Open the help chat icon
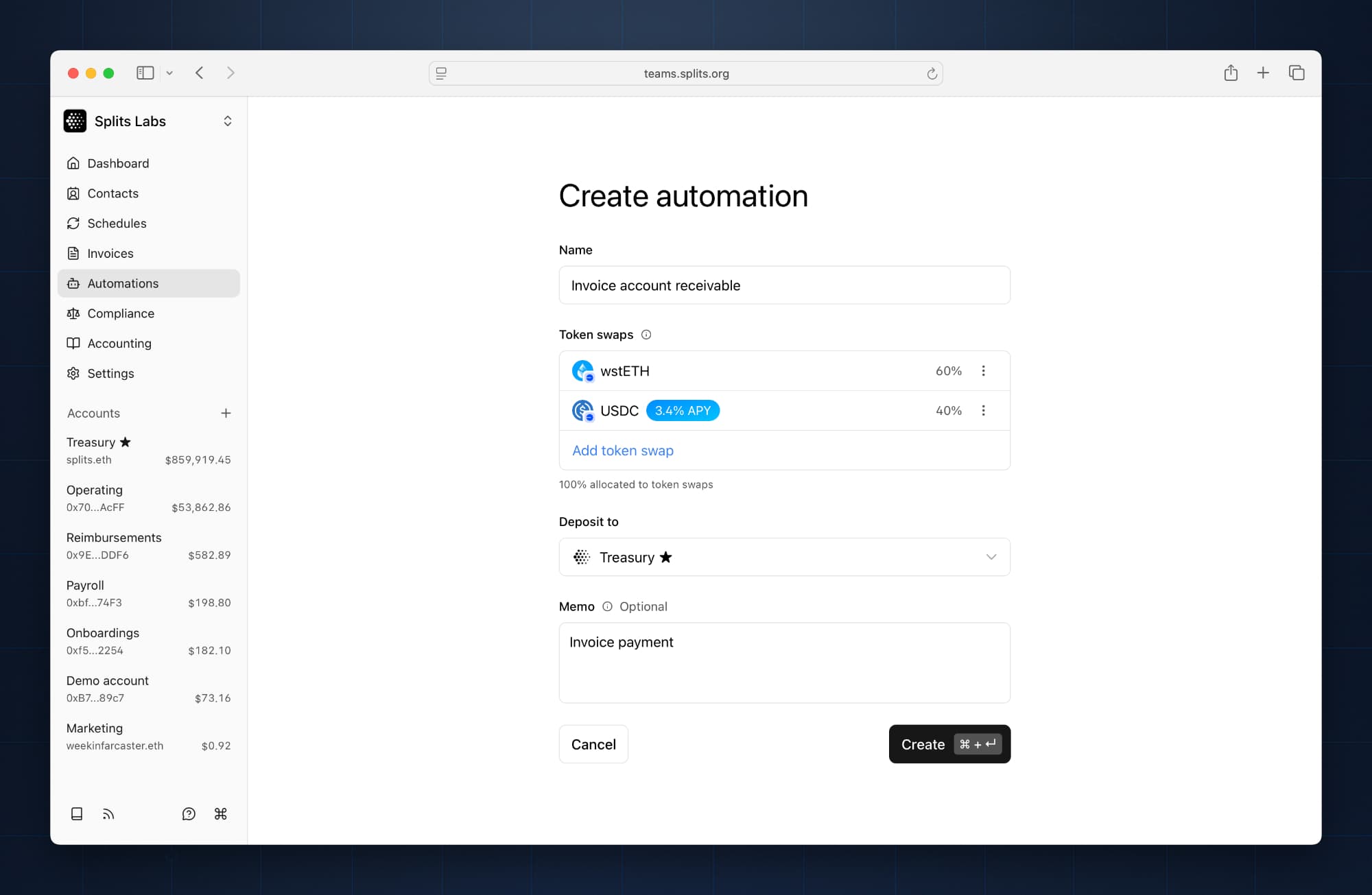 click(189, 813)
